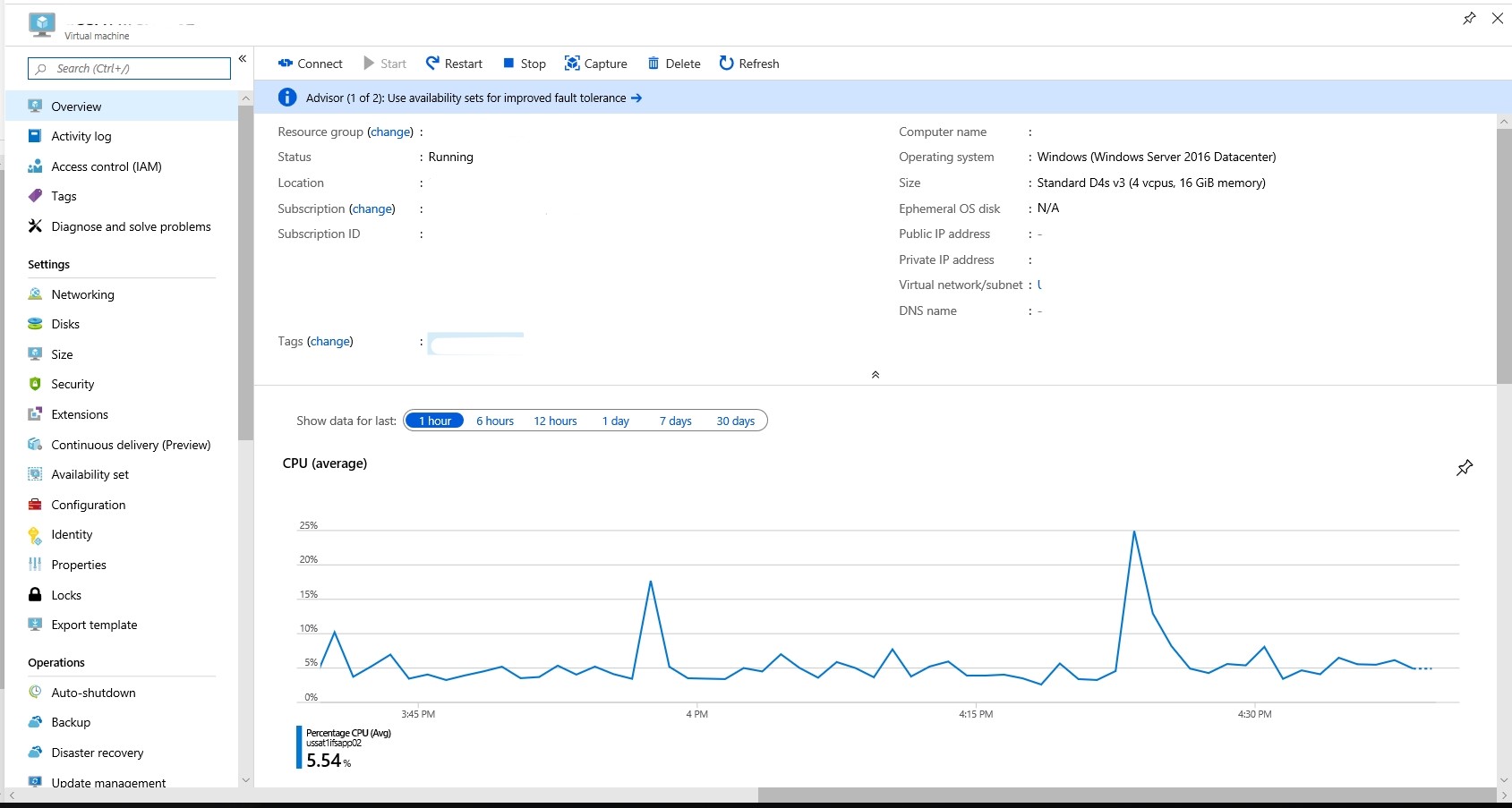Image resolution: width=1512 pixels, height=808 pixels.
Task: Click the Restart VM icon
Action: (x=433, y=64)
